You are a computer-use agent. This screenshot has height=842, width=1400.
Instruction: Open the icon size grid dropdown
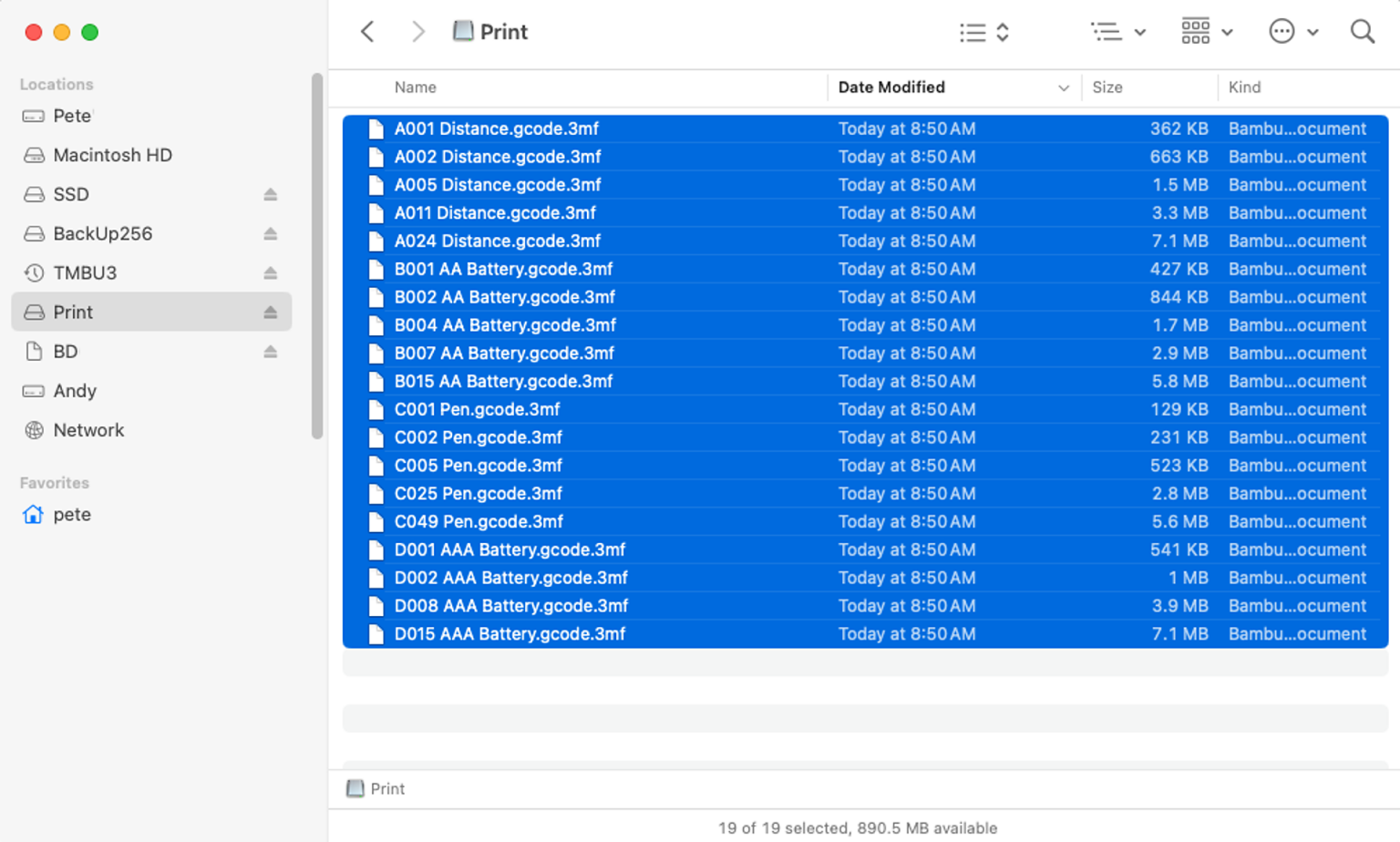[1206, 32]
